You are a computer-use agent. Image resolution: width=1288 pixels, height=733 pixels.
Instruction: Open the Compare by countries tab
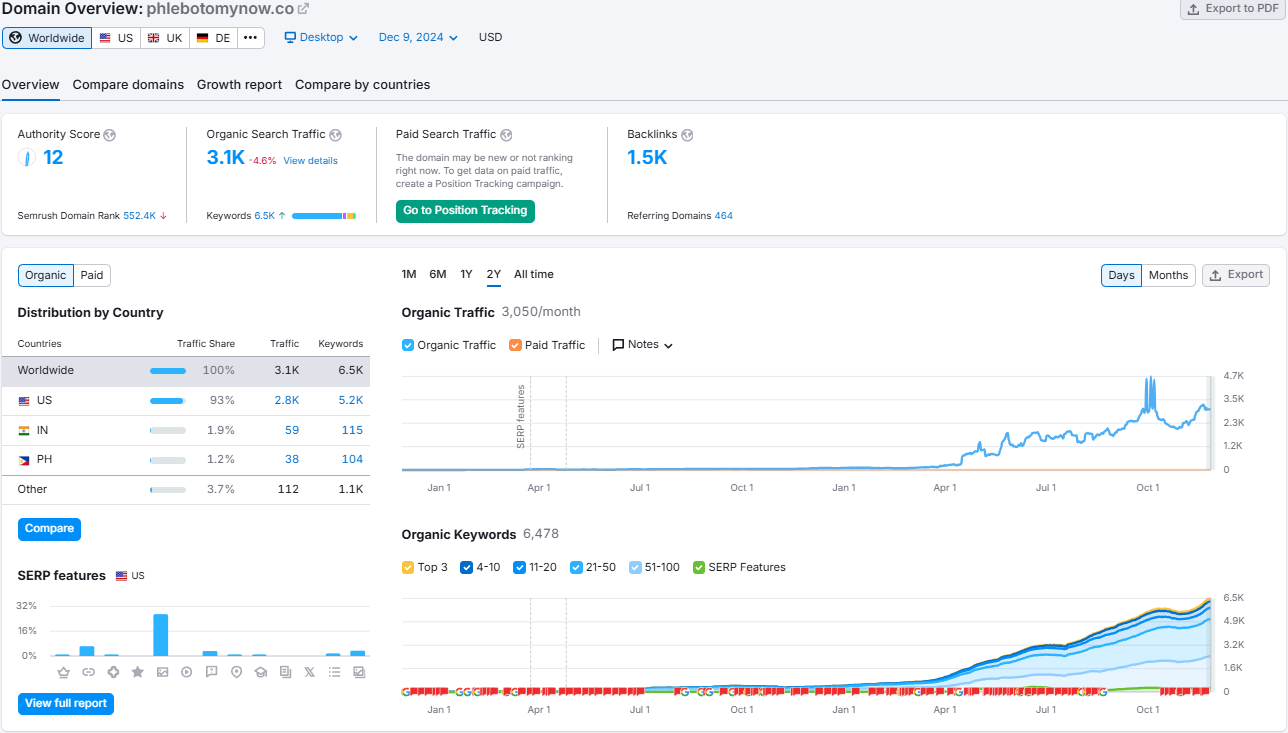tap(362, 85)
